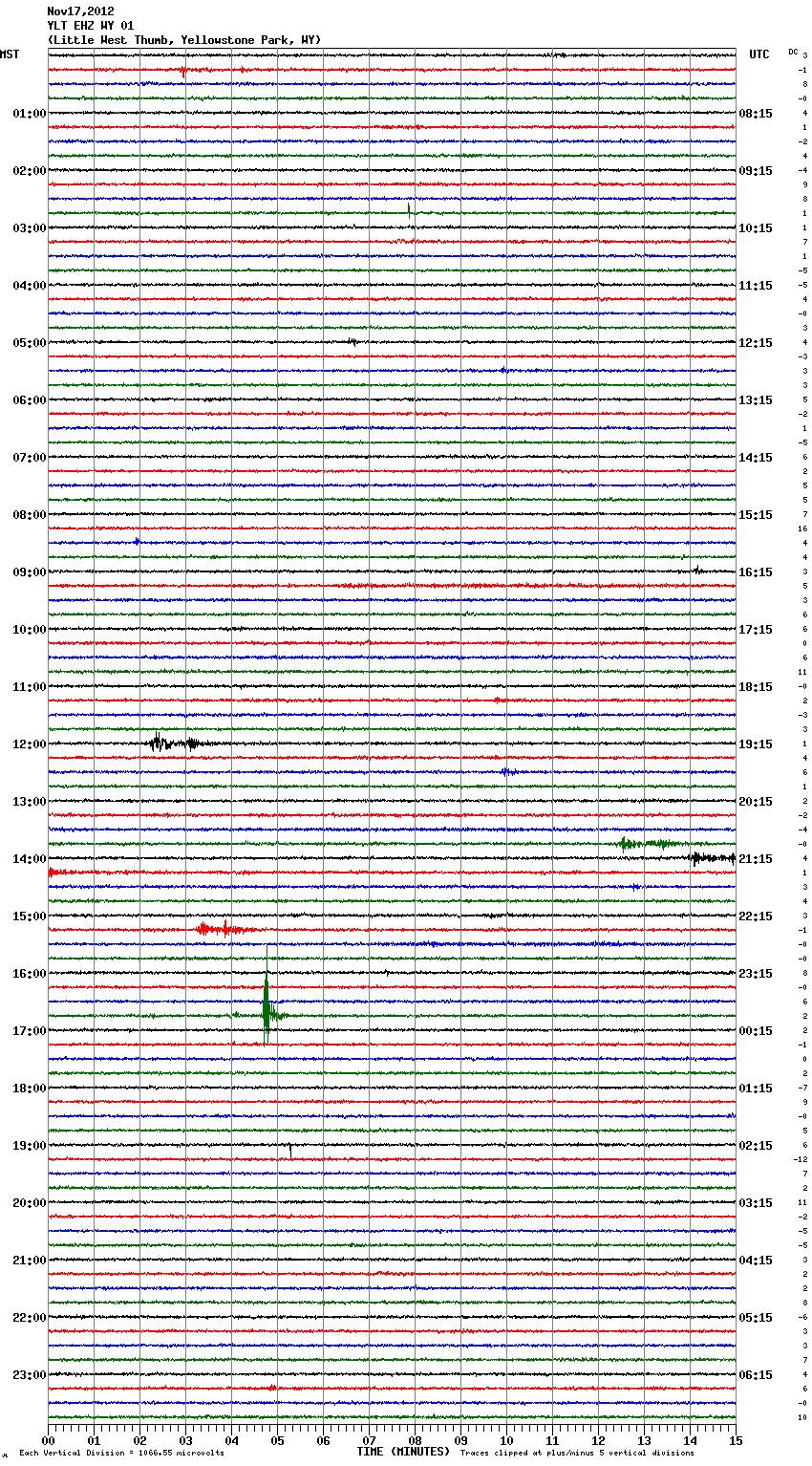Screen dimensions: 812x1466
Task: Click the UTC column header
Action: pyautogui.click(x=759, y=54)
